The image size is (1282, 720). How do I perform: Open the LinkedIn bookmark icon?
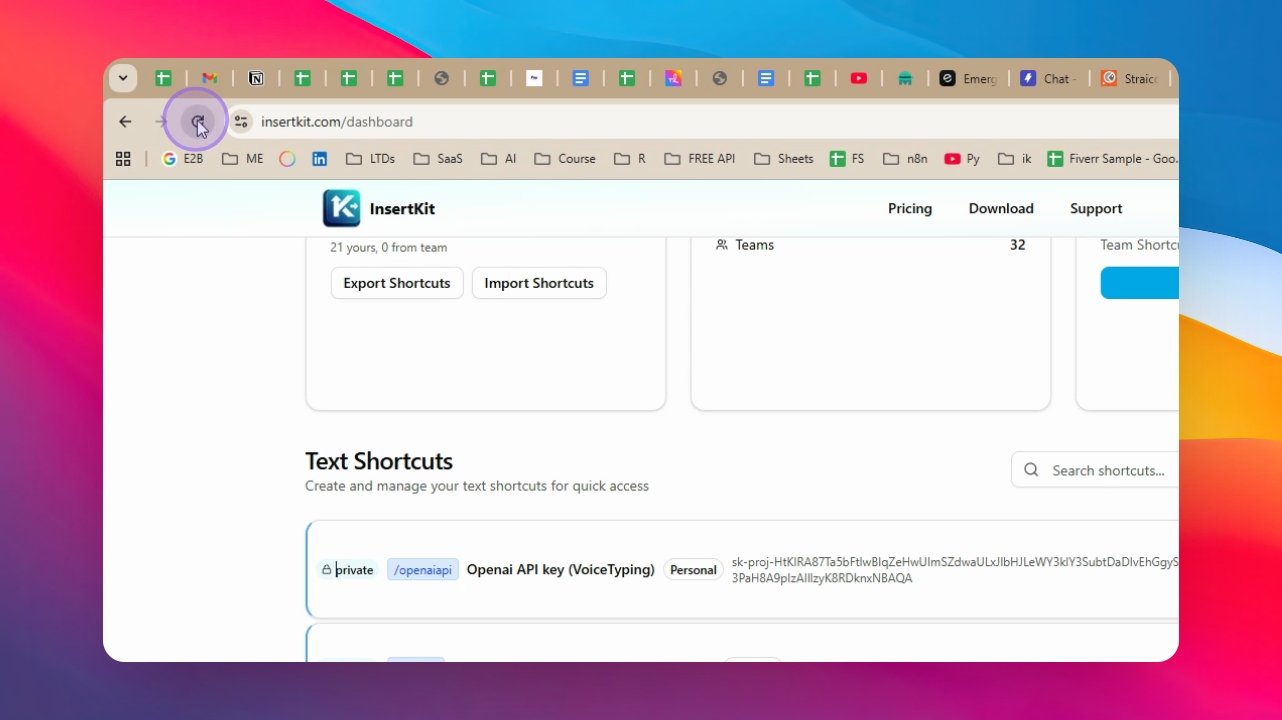[319, 159]
